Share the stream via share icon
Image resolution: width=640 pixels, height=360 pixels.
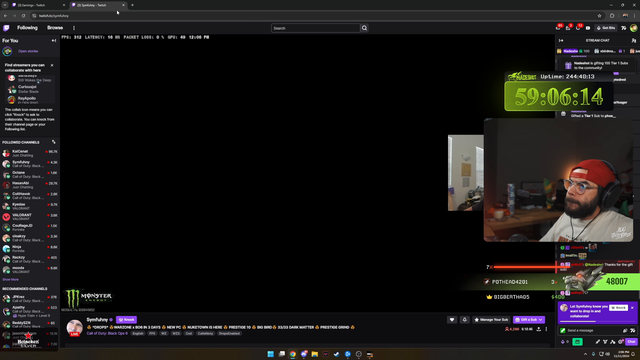(x=539, y=329)
